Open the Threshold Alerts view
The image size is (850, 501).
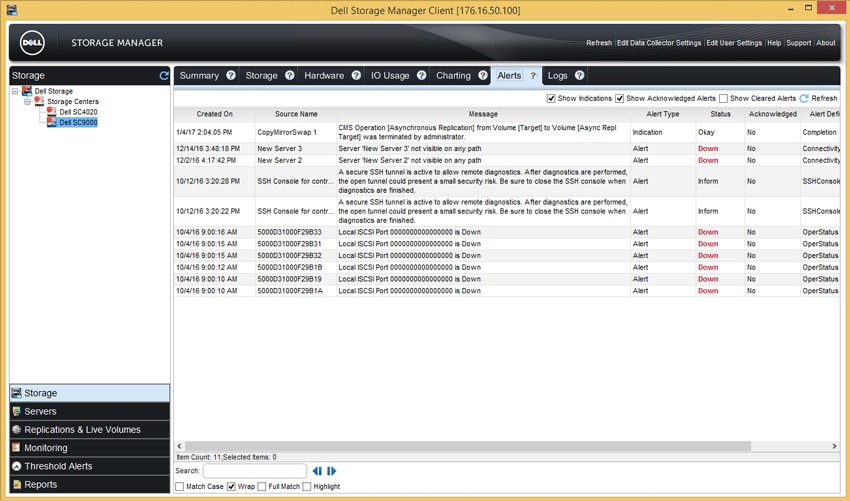point(89,466)
